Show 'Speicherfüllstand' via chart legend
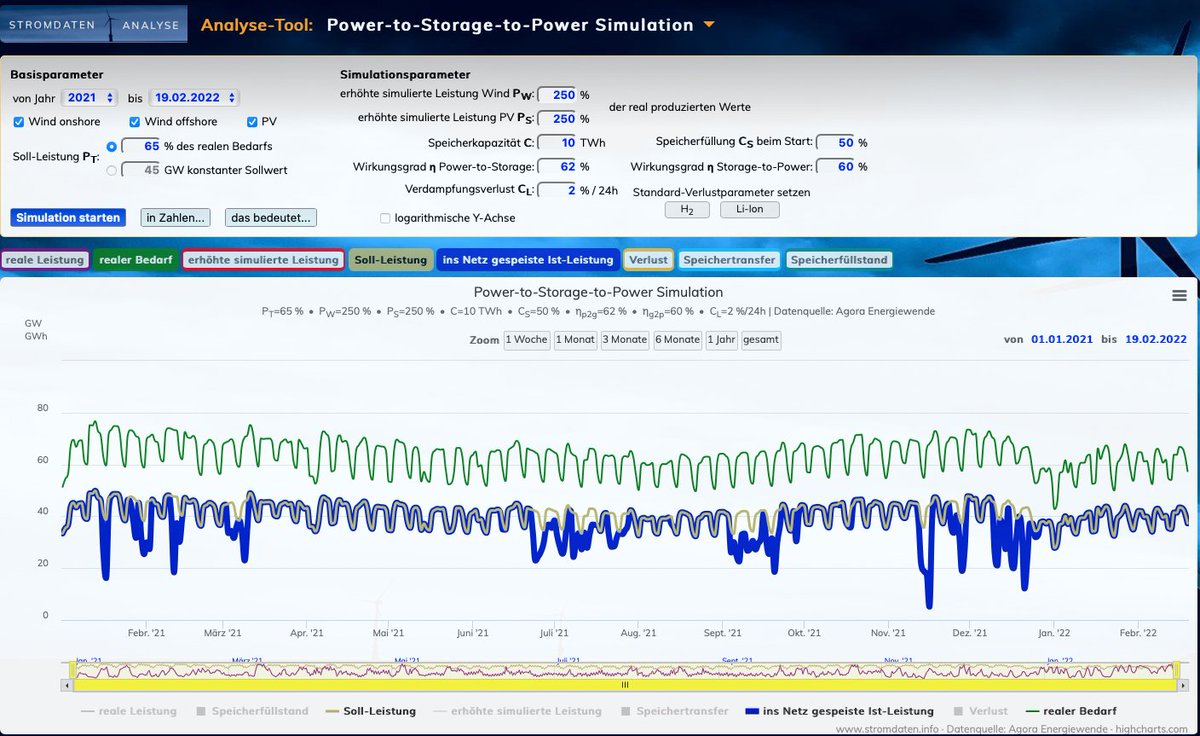This screenshot has width=1200, height=736. pyautogui.click(x=252, y=711)
